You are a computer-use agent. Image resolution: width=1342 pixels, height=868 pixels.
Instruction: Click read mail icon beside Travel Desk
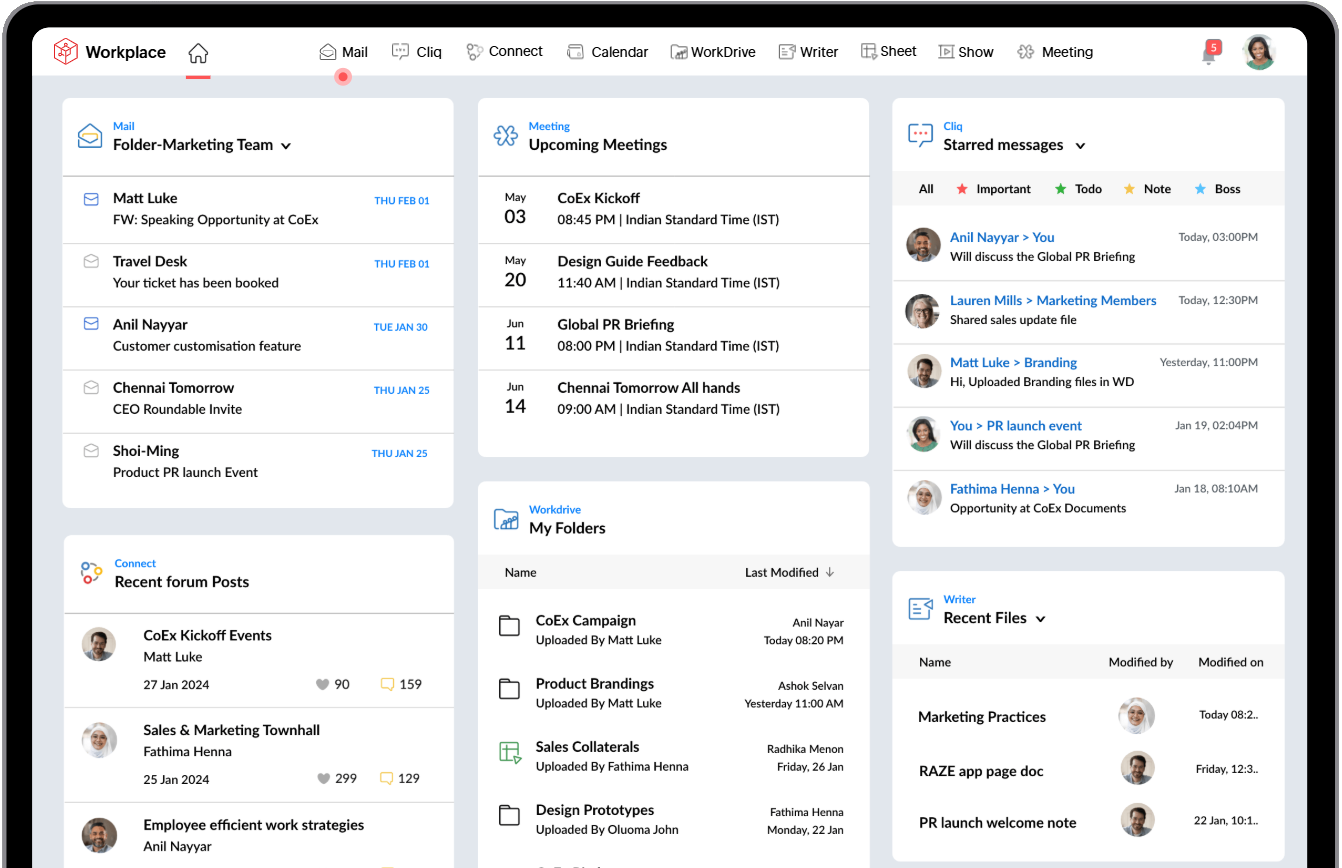pyautogui.click(x=91, y=261)
